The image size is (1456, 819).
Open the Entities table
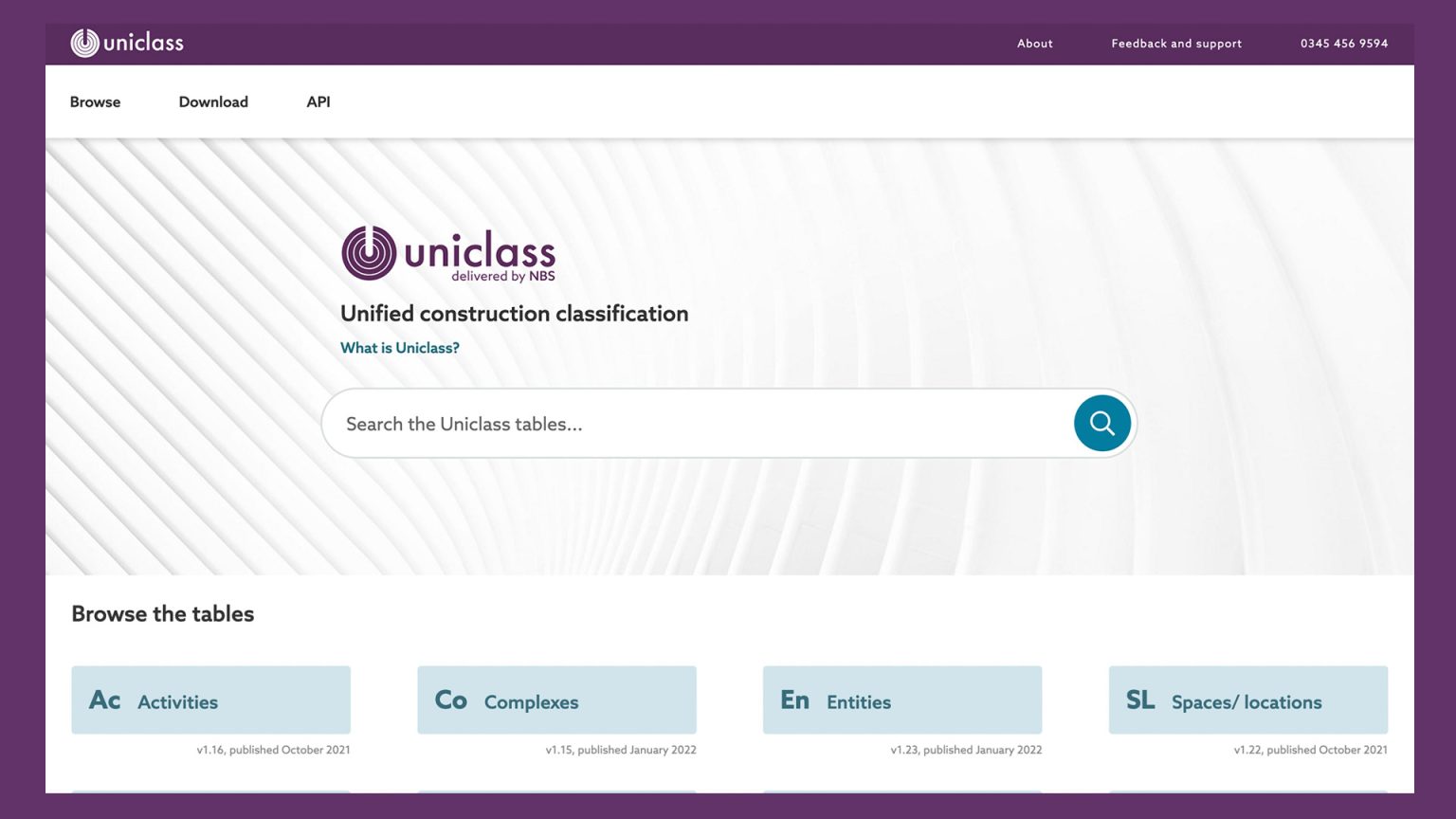click(x=902, y=700)
